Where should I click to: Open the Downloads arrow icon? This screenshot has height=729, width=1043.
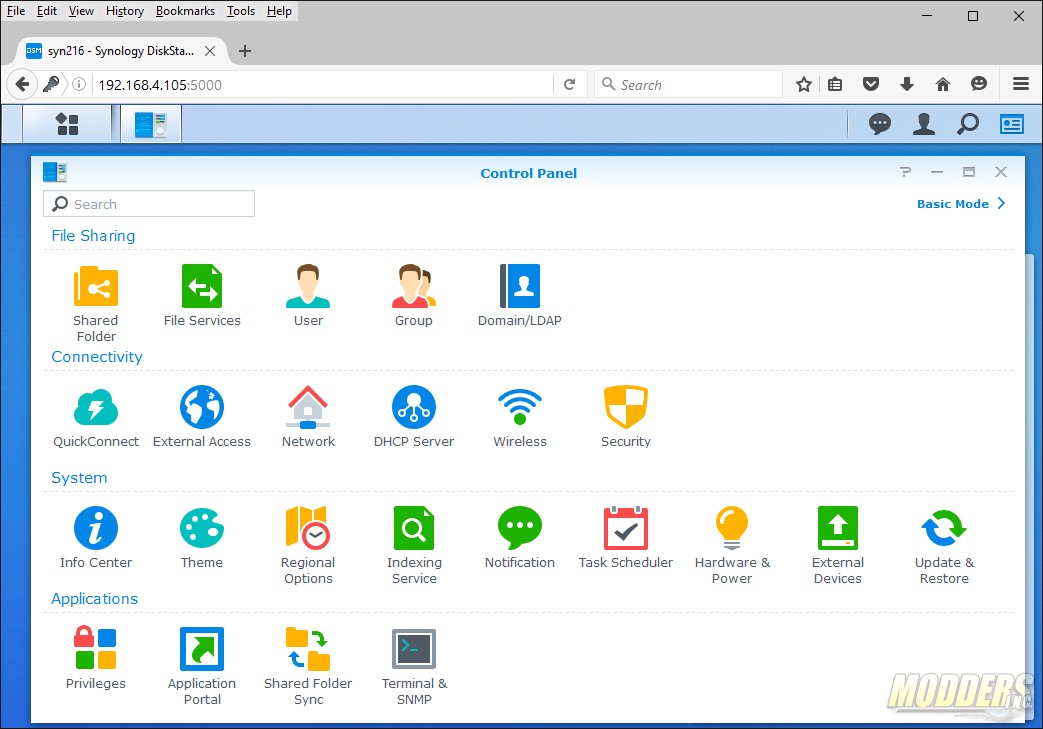click(907, 84)
